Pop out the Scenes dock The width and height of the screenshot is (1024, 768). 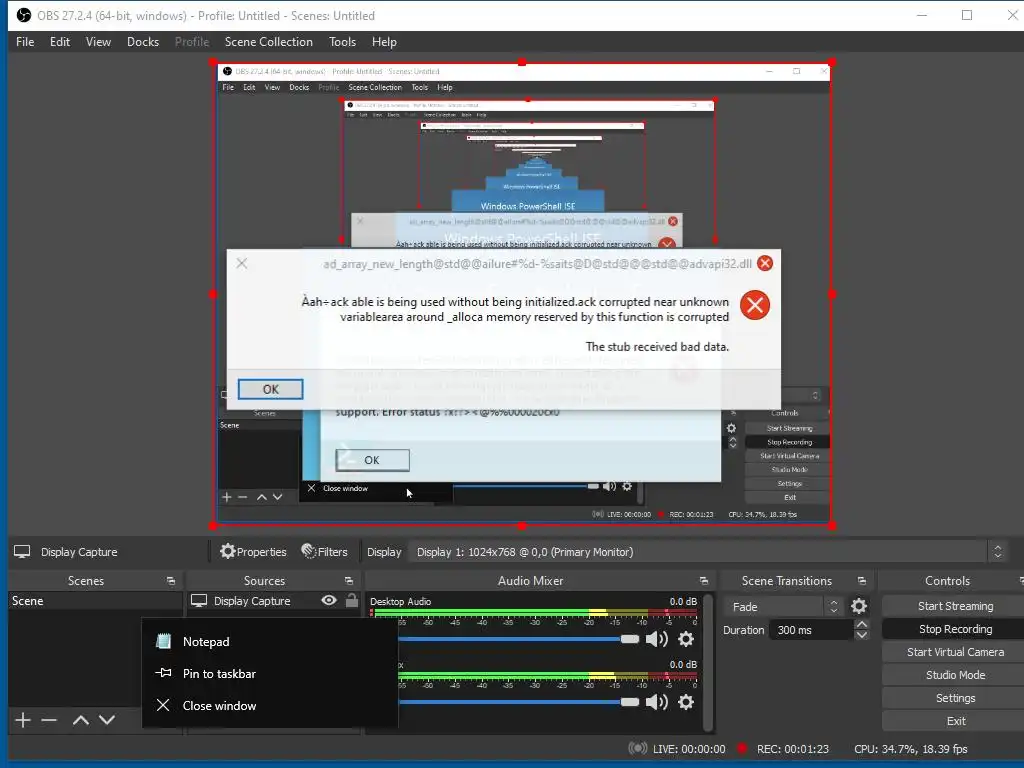170,581
